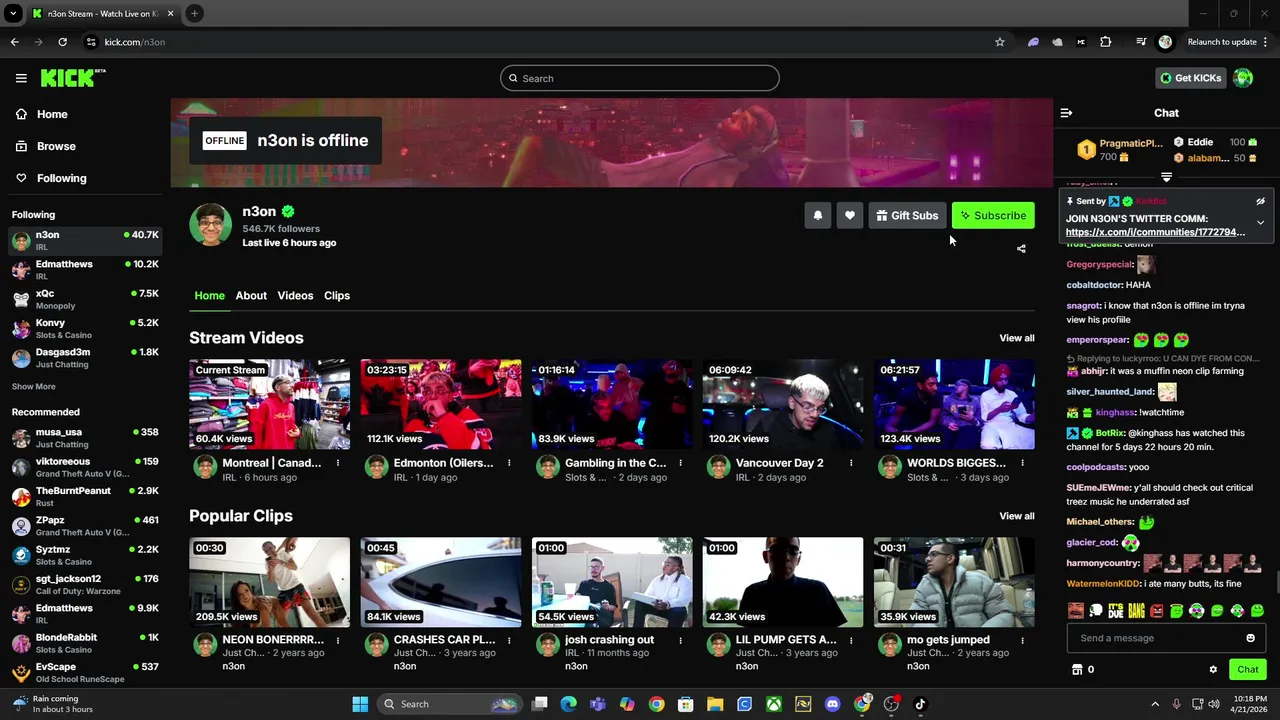
Task: Select the About tab
Action: [251, 295]
